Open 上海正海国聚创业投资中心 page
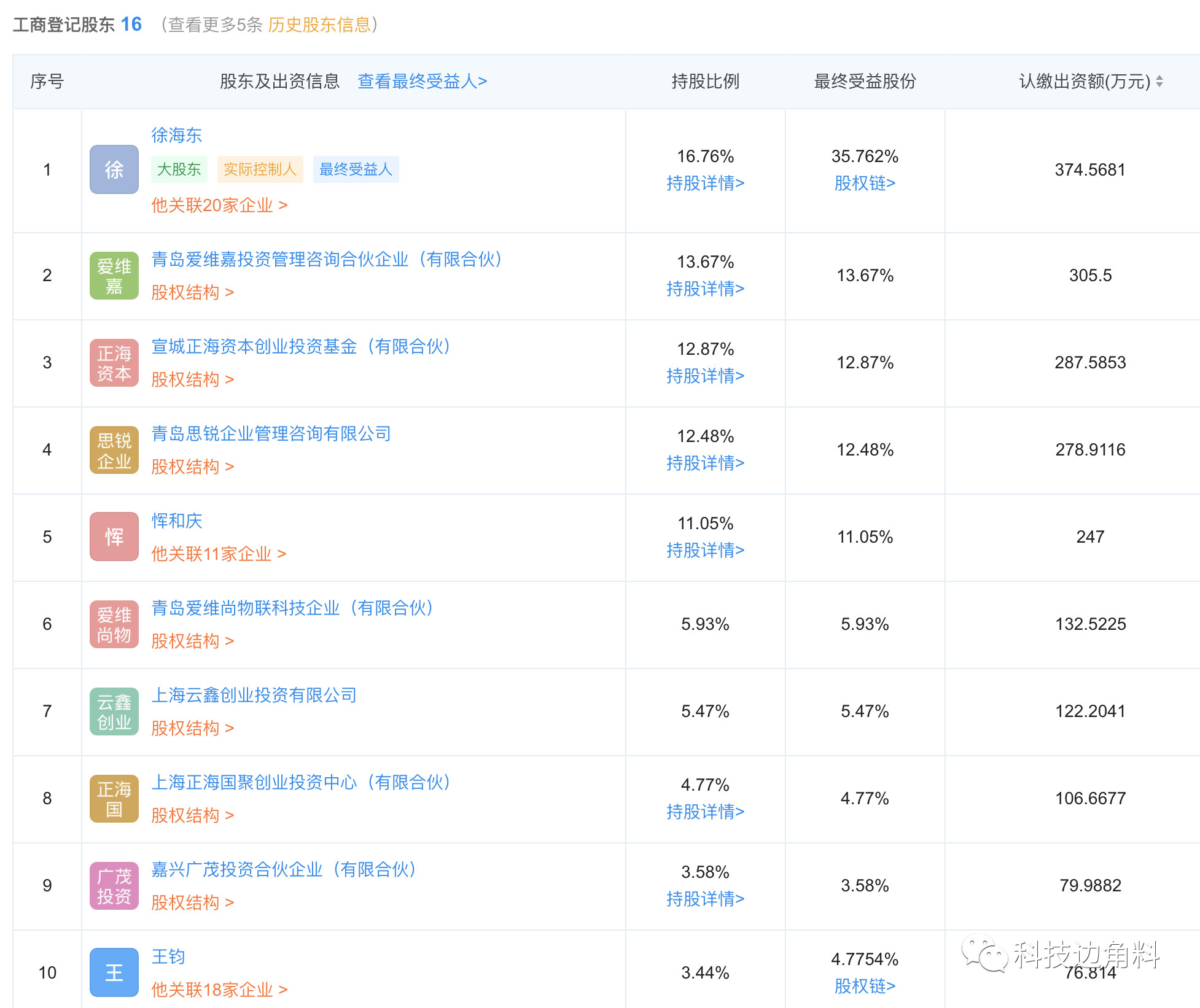 [302, 782]
